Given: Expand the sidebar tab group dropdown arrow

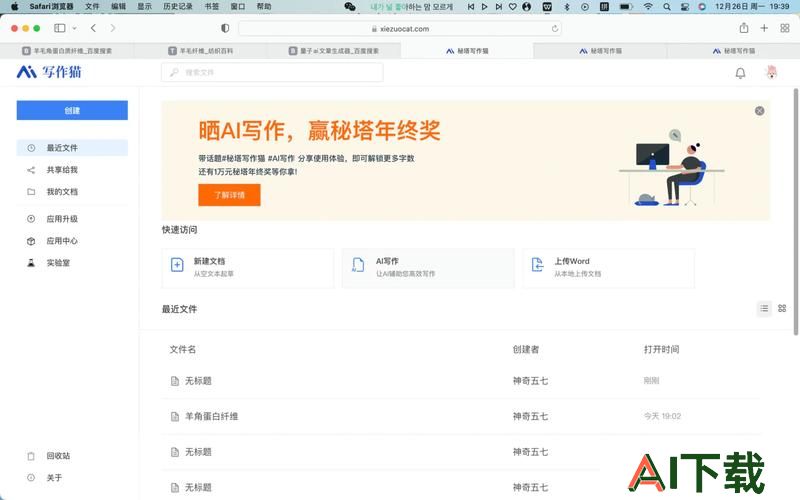Looking at the screenshot, I should click(x=74, y=28).
